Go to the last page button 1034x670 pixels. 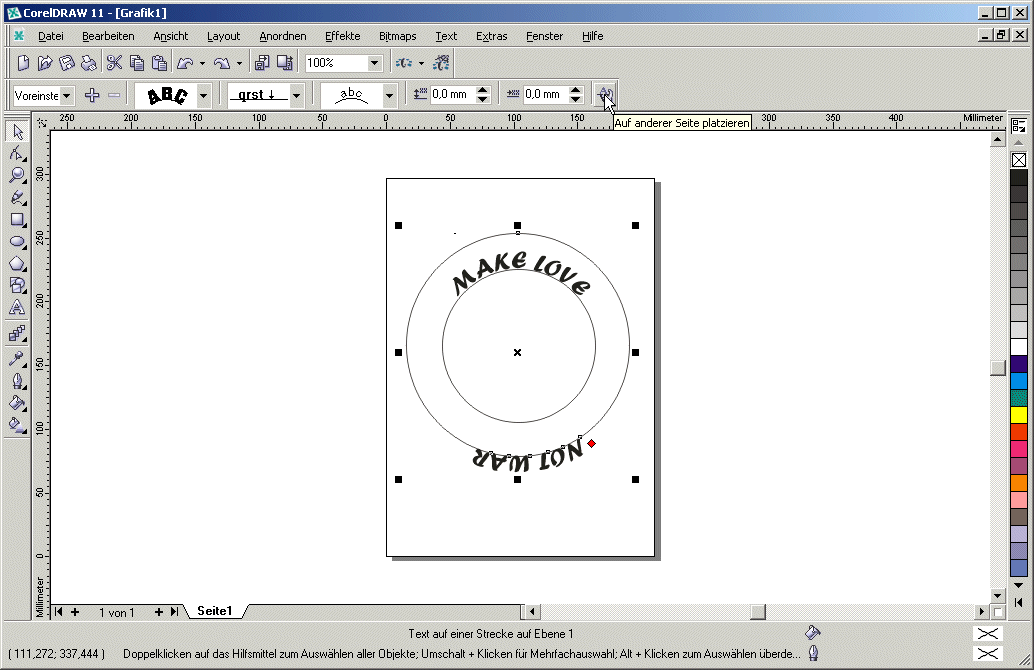point(174,612)
